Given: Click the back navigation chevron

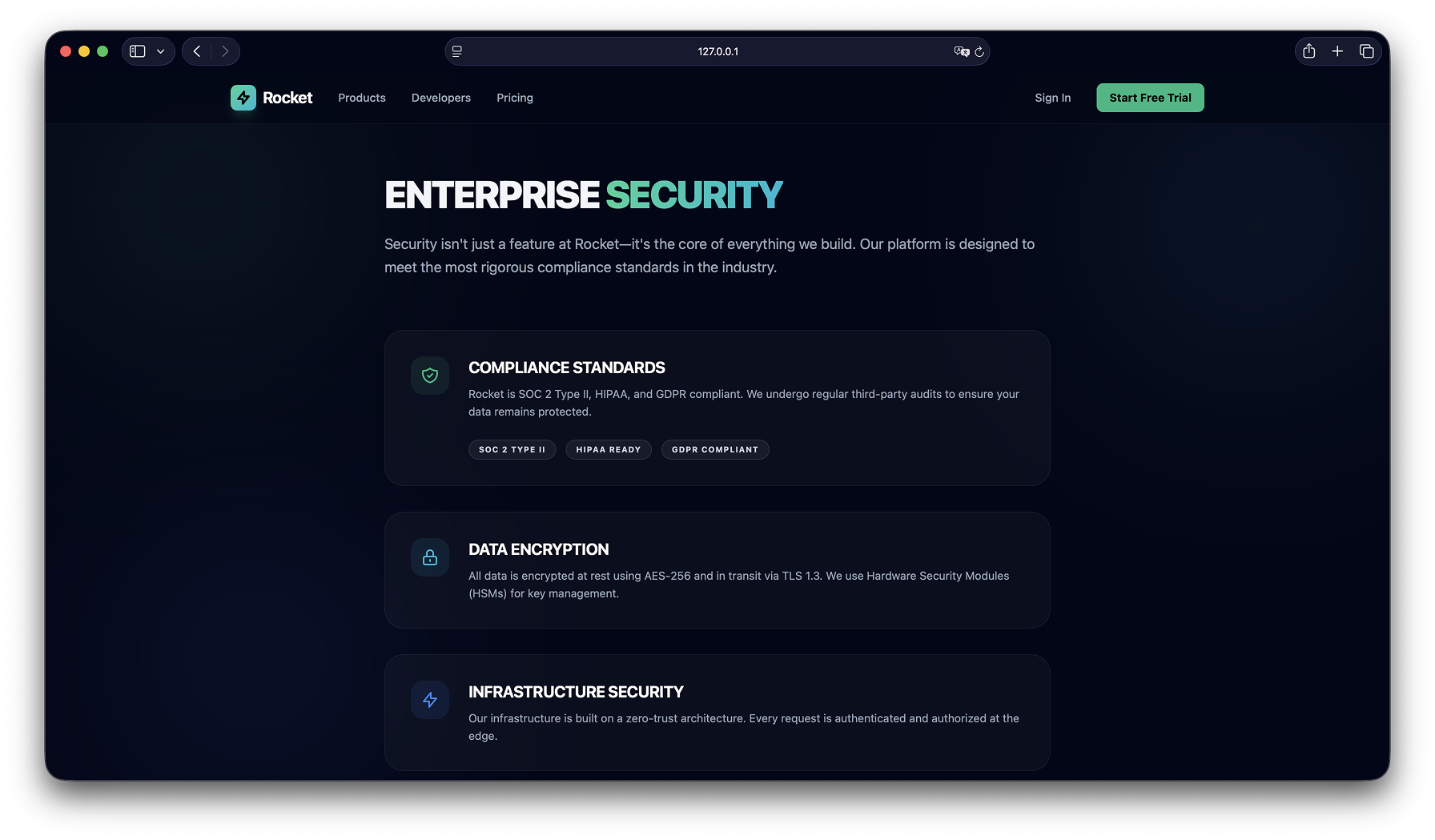Looking at the screenshot, I should coord(196,50).
